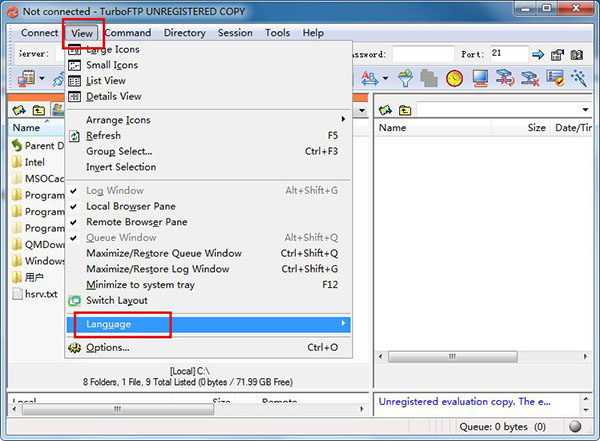The width and height of the screenshot is (600, 441).
Task: Select Maximize/Restore Log Window
Action: click(209, 269)
